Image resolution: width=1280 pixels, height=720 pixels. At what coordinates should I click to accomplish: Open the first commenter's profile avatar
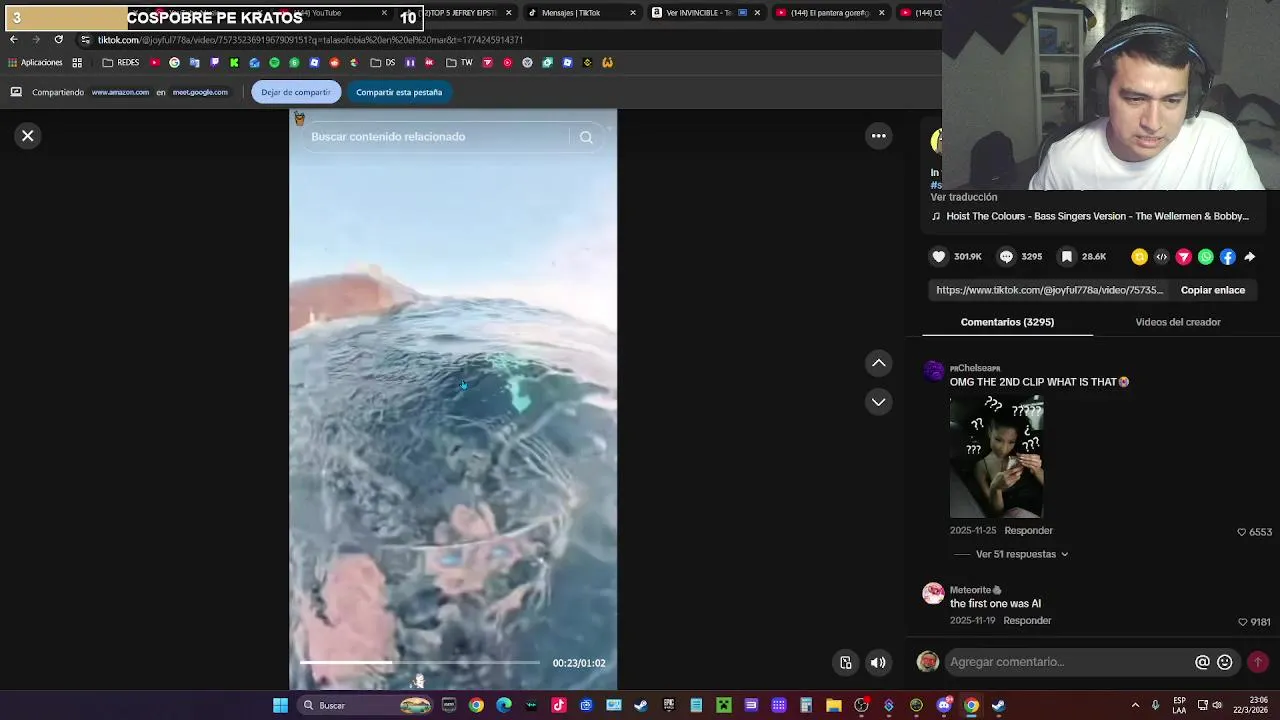click(x=933, y=372)
